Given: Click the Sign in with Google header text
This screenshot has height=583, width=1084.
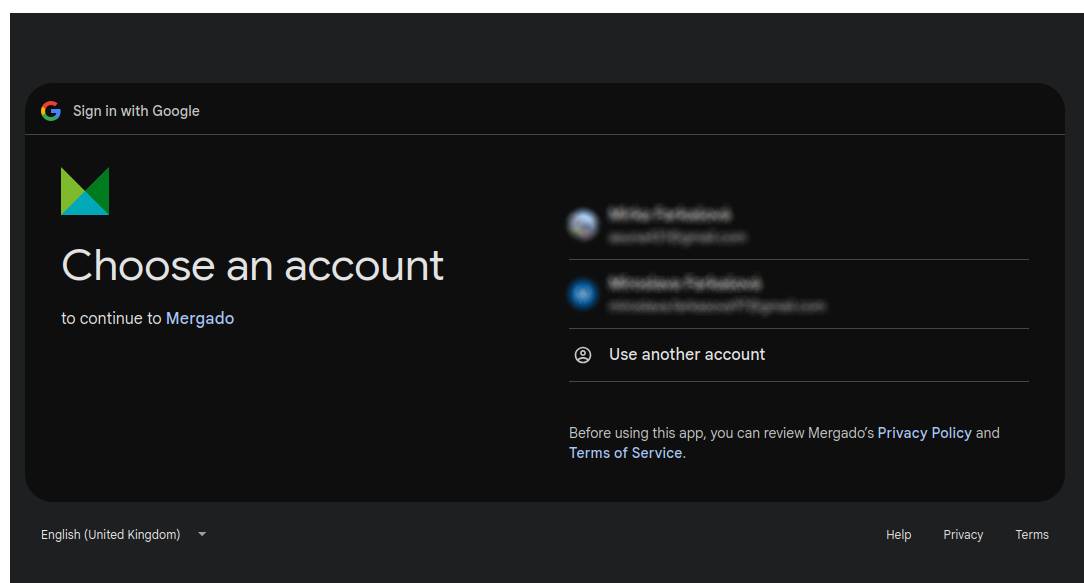Looking at the screenshot, I should (x=136, y=111).
